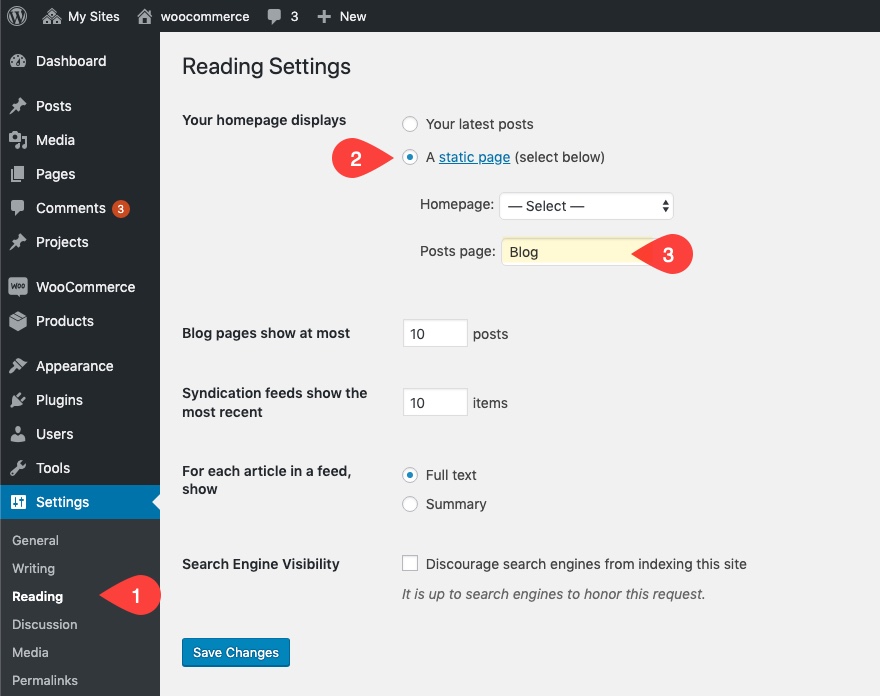Open the comments bubble icon in admin bar
Image resolution: width=880 pixels, height=696 pixels.
pos(274,17)
